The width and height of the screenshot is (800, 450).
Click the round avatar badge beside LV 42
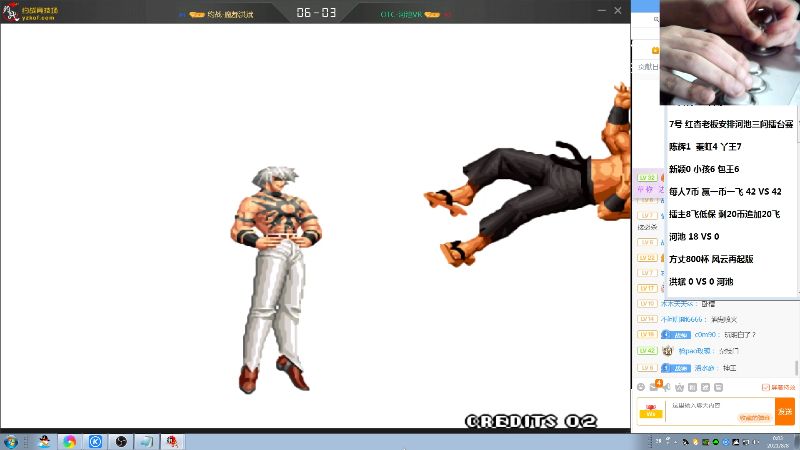(667, 351)
